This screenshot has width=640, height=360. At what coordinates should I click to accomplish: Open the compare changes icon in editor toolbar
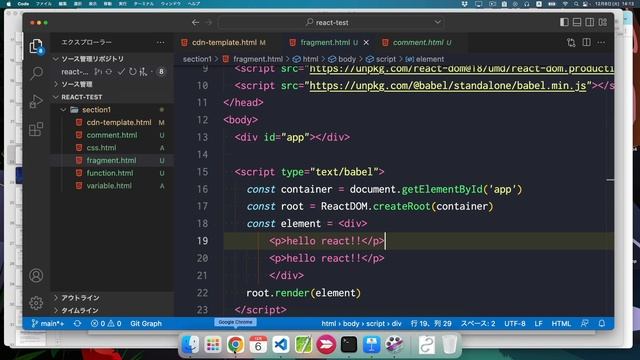click(571, 42)
